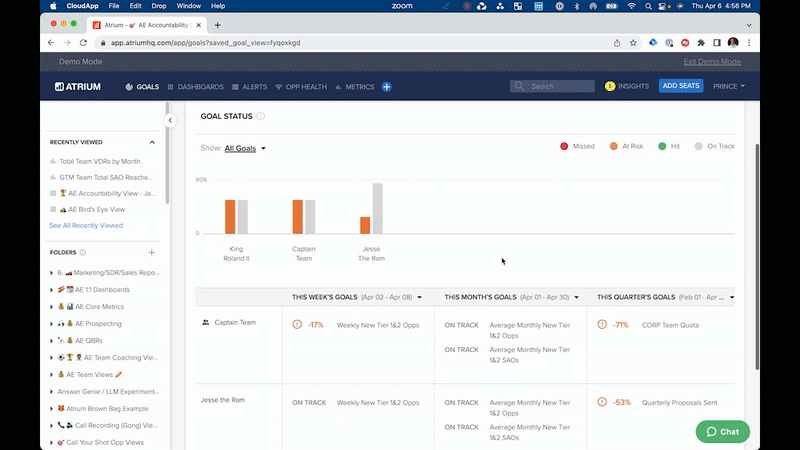Open This Quarter's Goals date dropdown

click(x=732, y=297)
